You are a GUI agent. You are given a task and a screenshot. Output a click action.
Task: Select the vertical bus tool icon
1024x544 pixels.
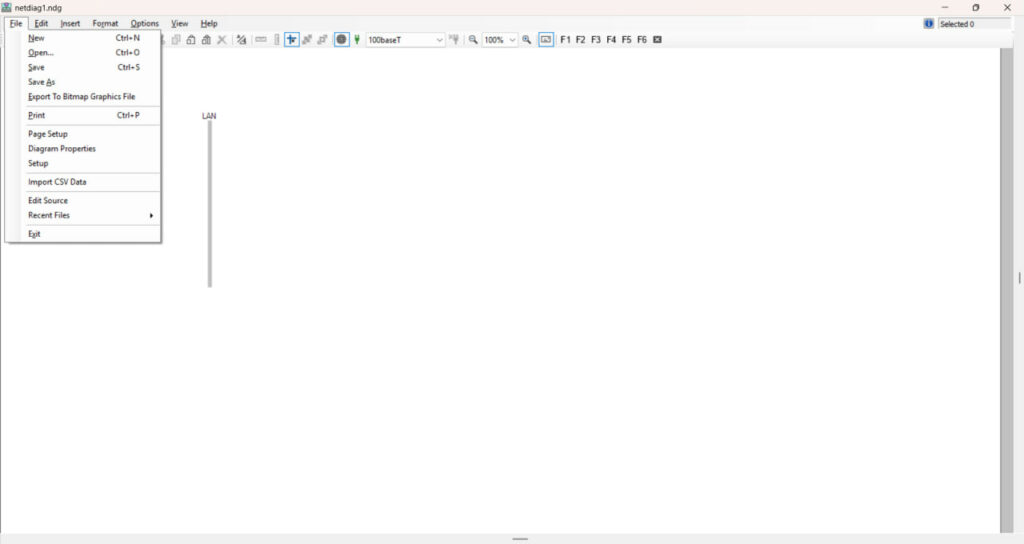(276, 40)
